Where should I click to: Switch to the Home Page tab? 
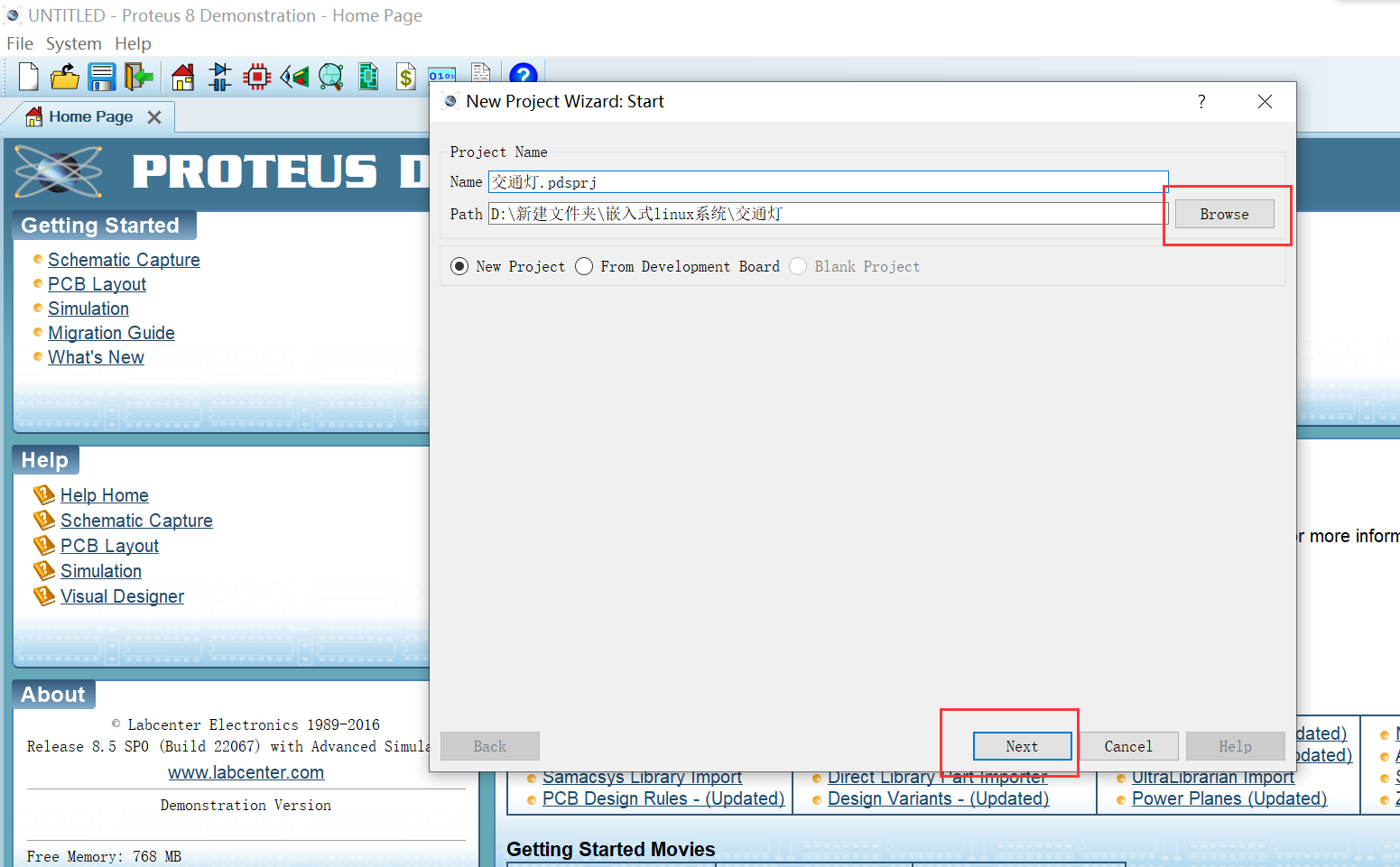[90, 116]
